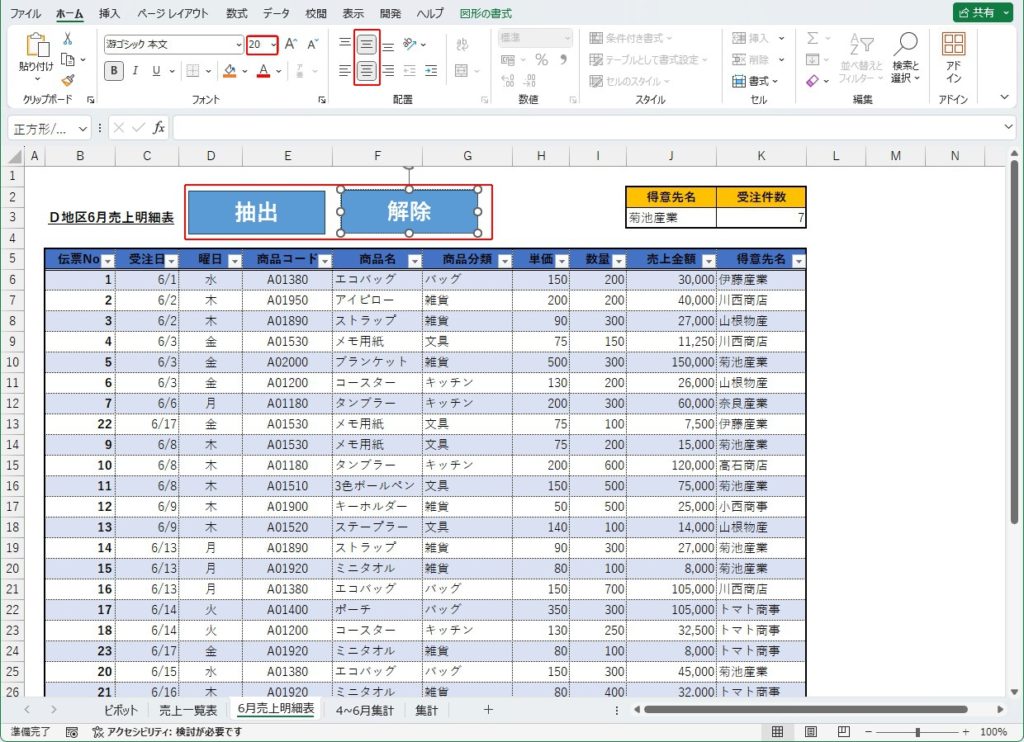Click the add-ins icon in the ribbon
The height and width of the screenshot is (742, 1024).
[x=953, y=57]
